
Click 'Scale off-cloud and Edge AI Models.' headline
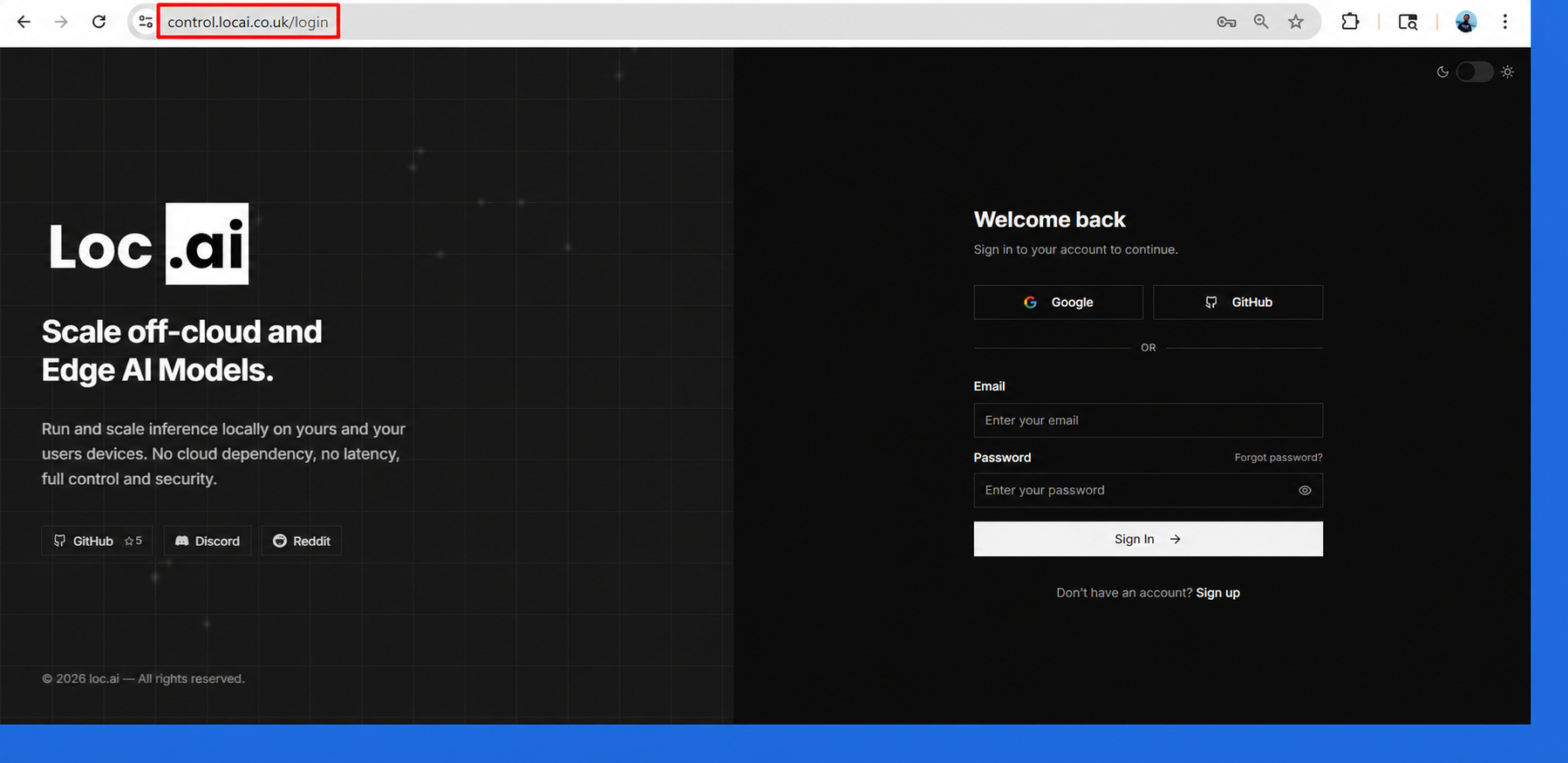(x=181, y=351)
